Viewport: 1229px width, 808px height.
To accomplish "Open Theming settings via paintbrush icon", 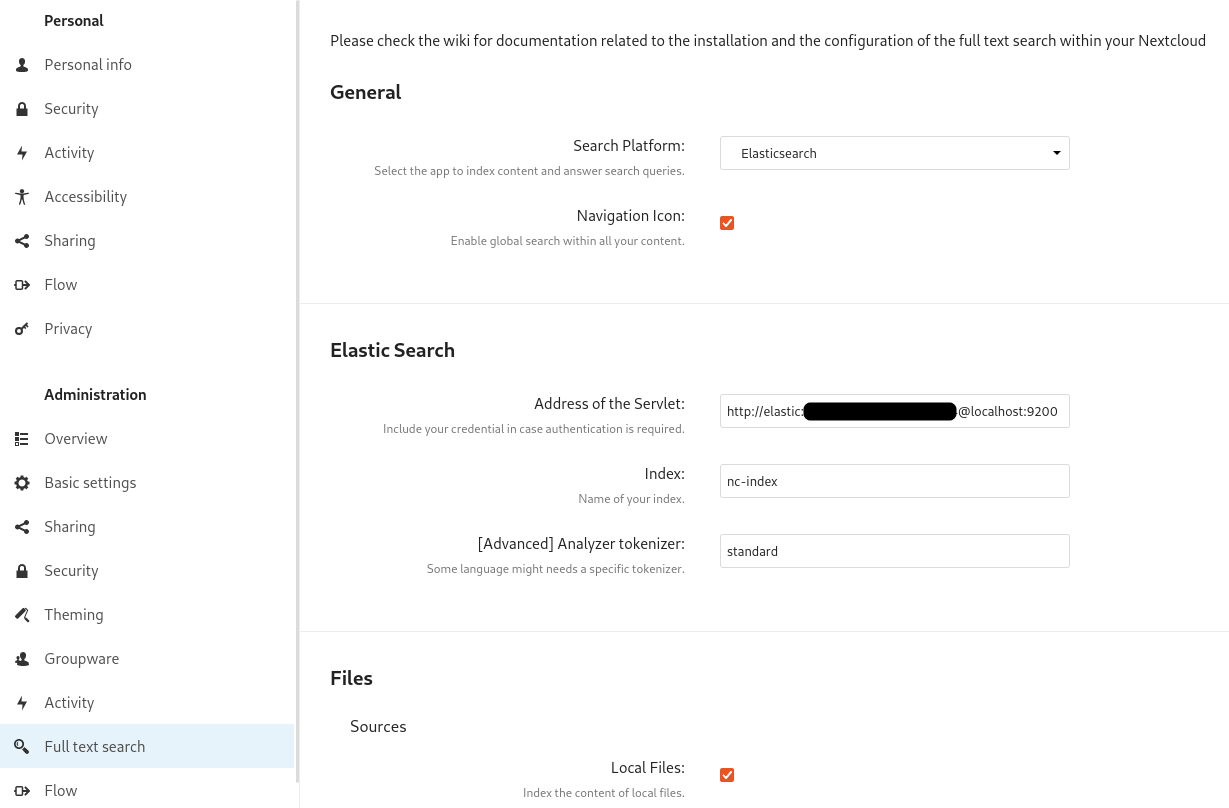I will (22, 614).
